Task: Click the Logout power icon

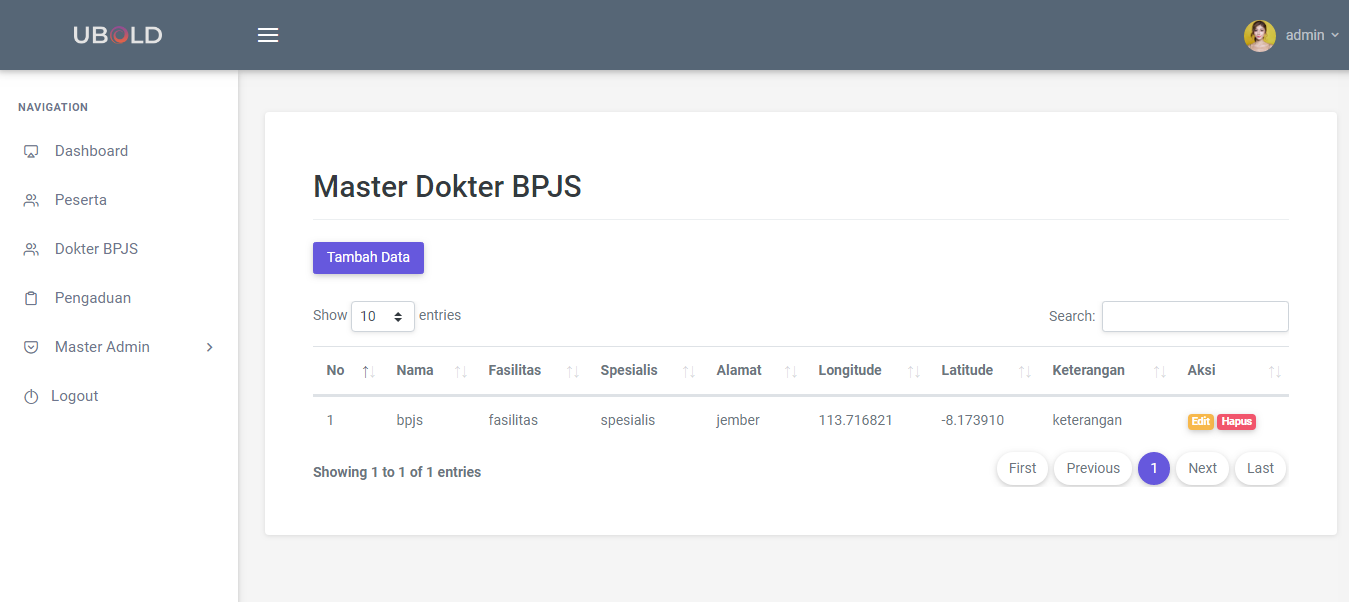Action: (x=31, y=397)
